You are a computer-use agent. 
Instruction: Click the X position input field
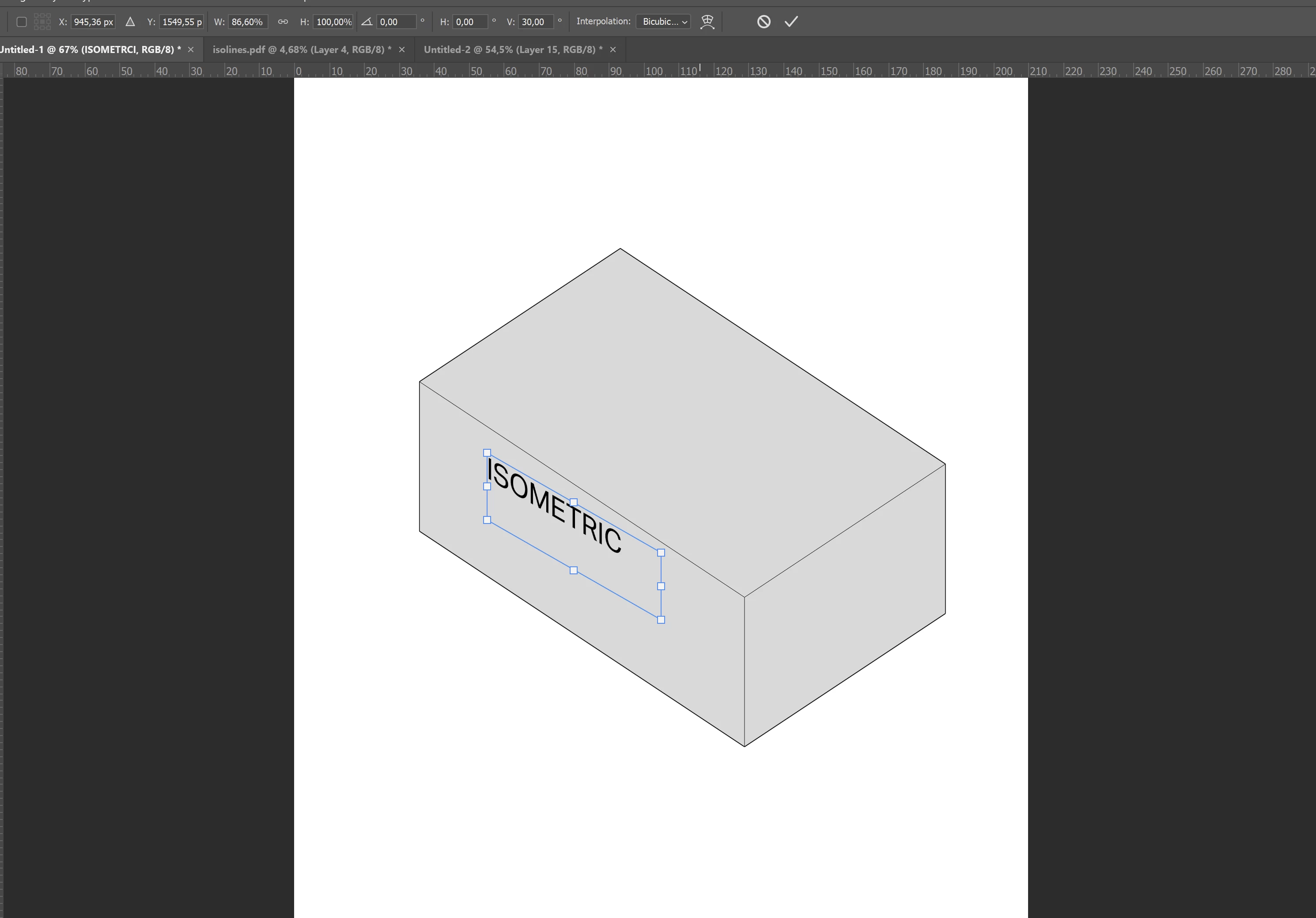[93, 22]
